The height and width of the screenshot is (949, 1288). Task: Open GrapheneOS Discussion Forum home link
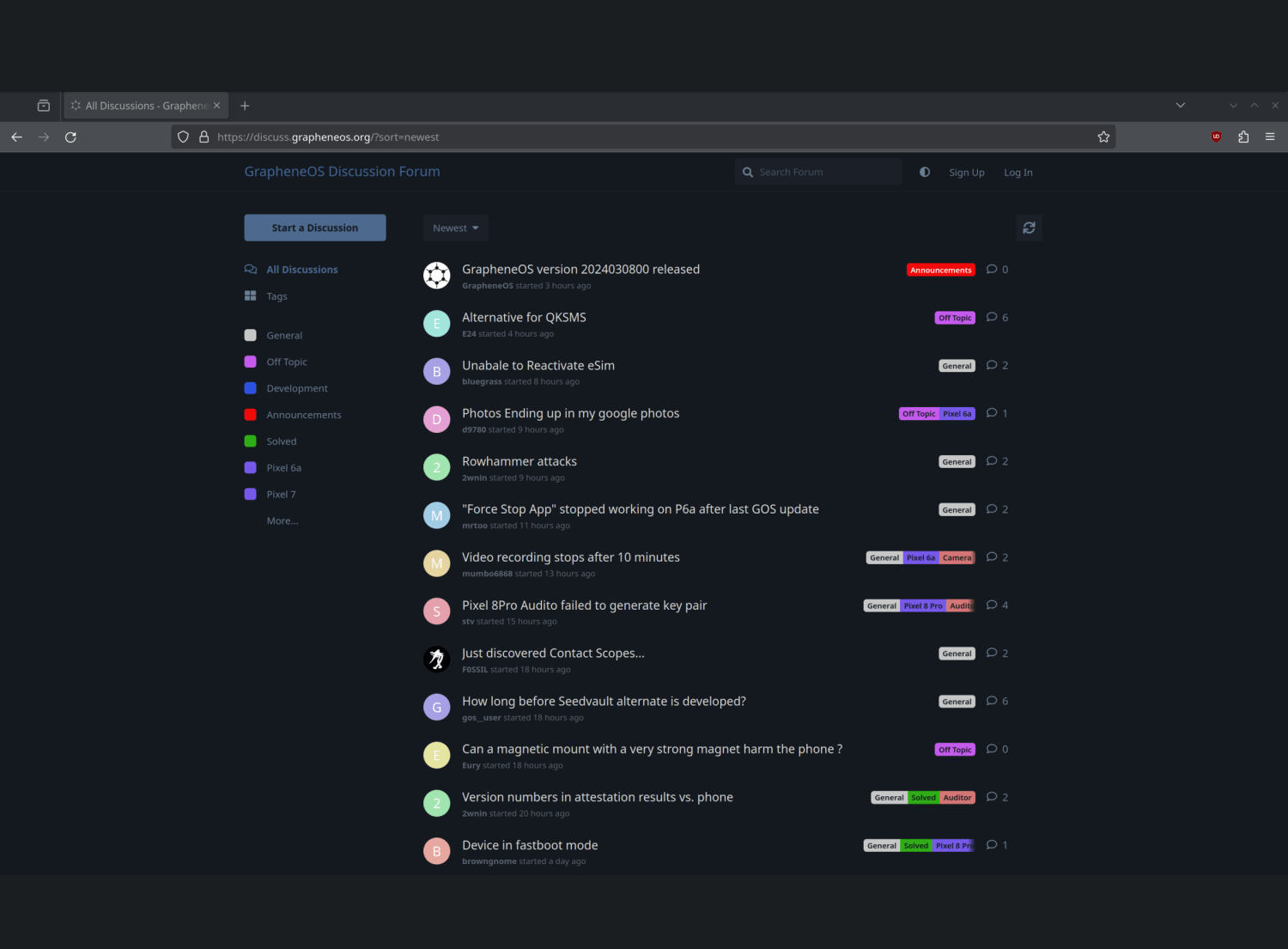342,172
